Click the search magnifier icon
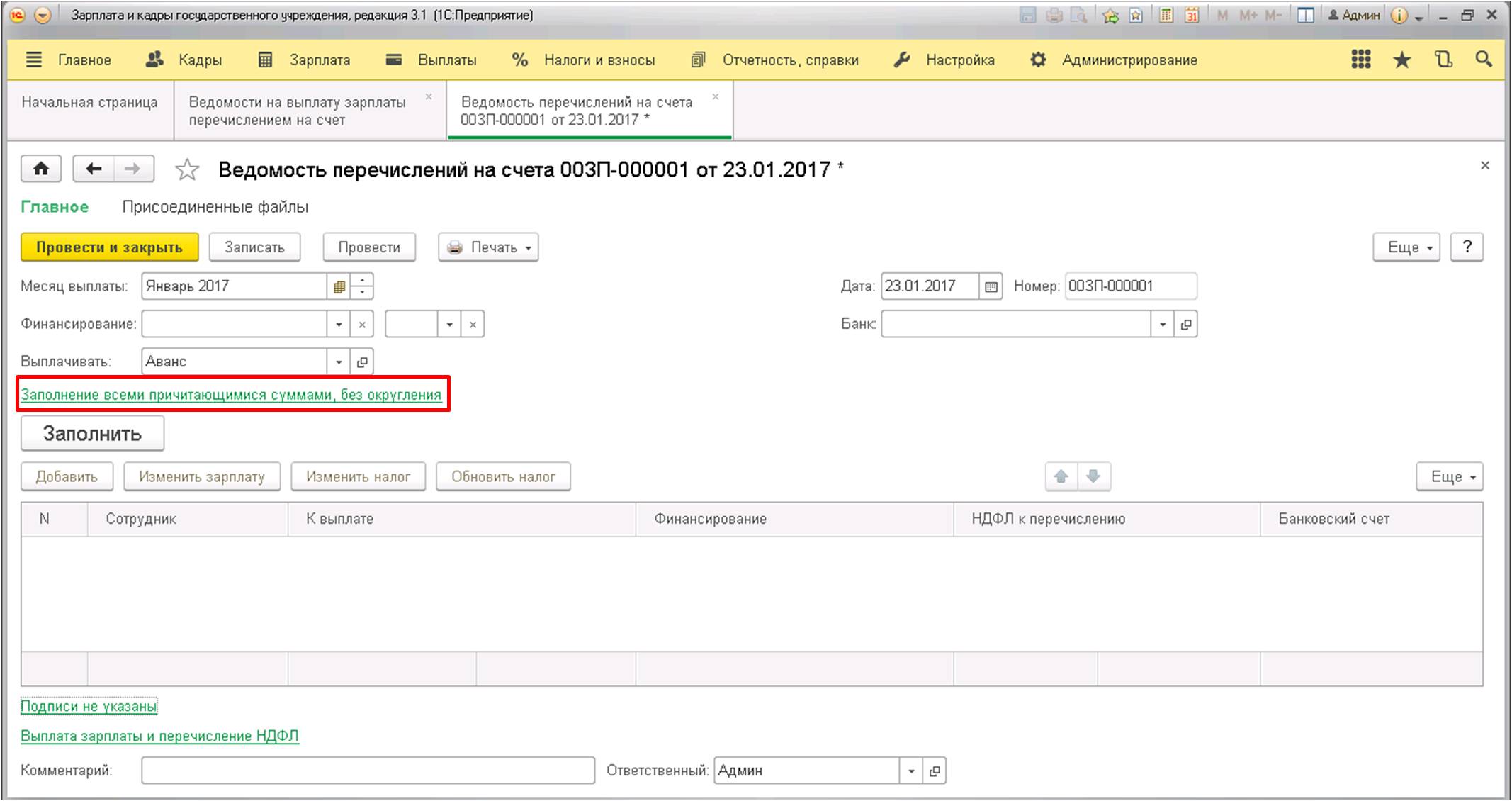1512x801 pixels. 1483,60
